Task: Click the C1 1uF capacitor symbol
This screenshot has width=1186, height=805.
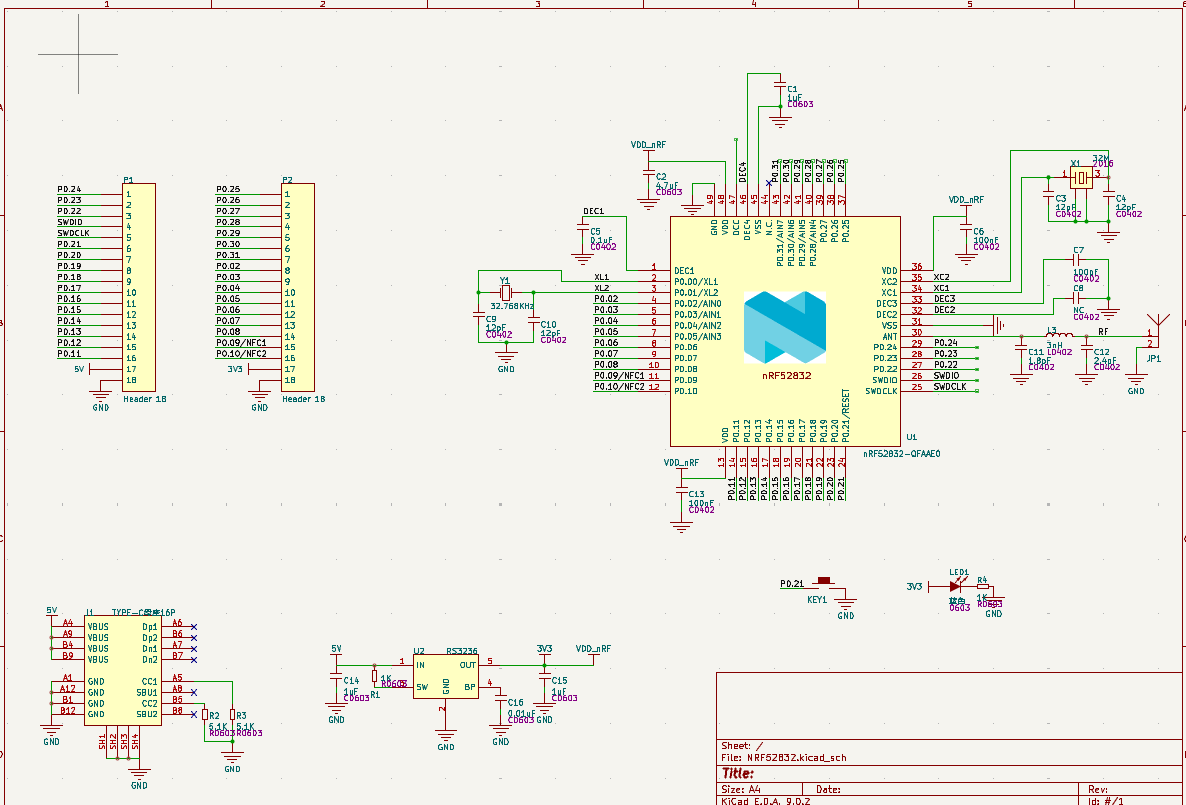Action: point(780,87)
